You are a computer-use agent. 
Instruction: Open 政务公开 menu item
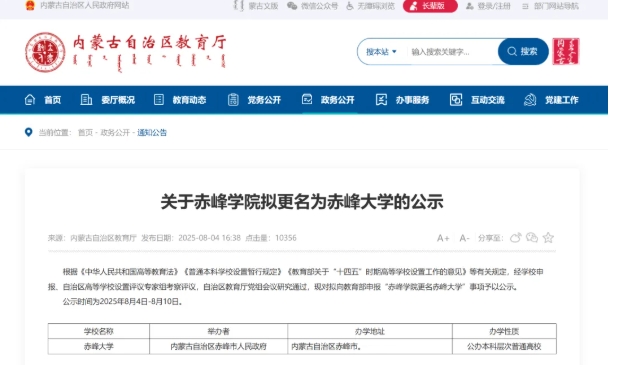click(338, 100)
